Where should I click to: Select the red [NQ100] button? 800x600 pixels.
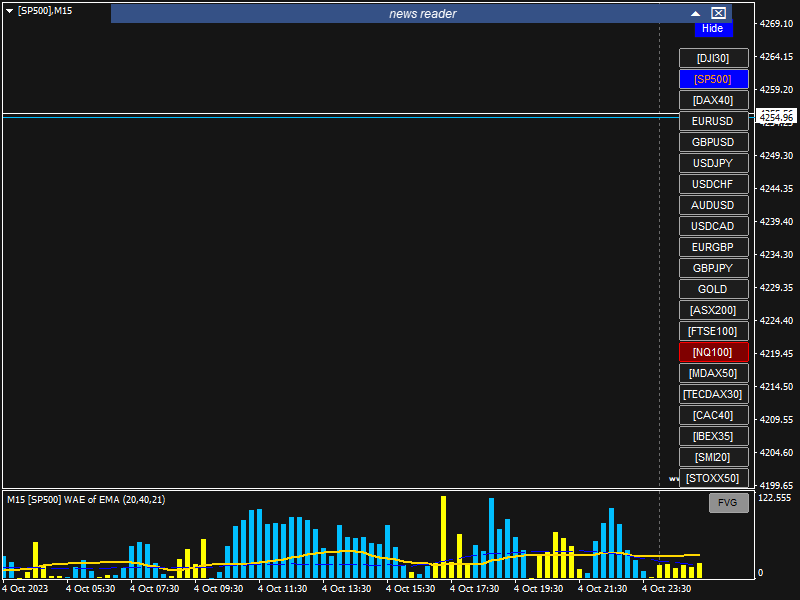pos(713,352)
